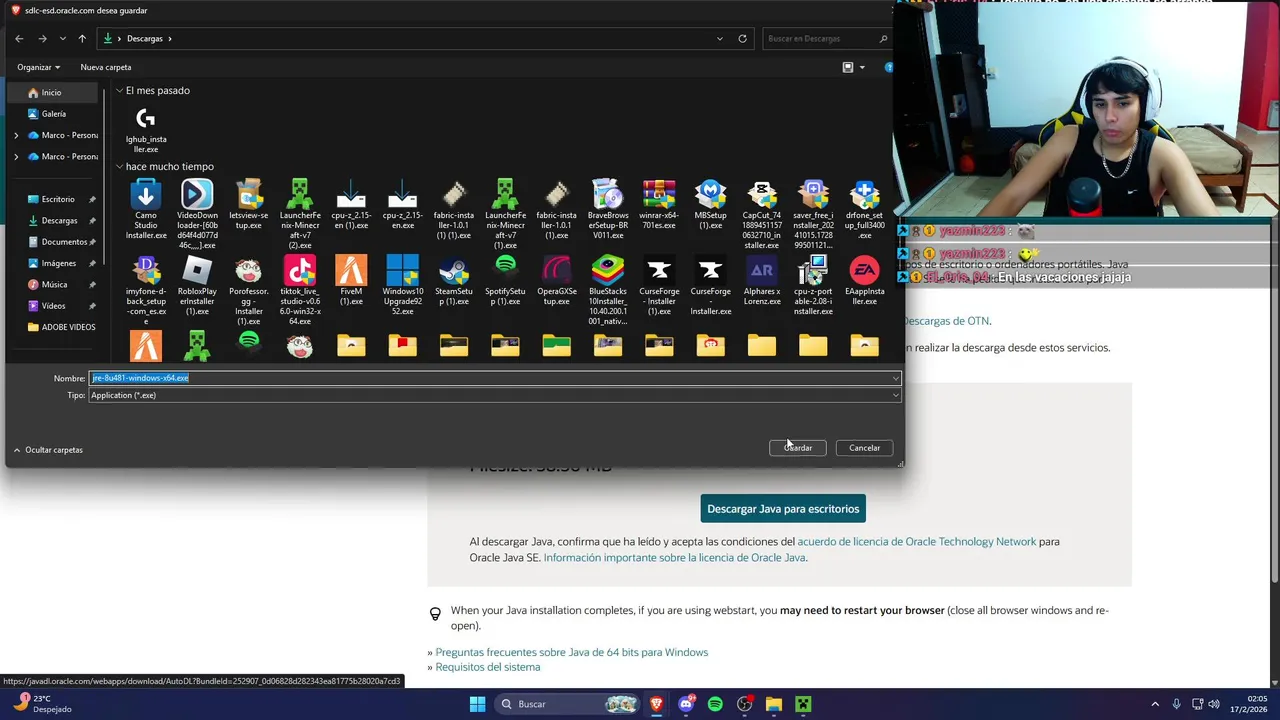
Task: Refresh the Descargas folder view
Action: 742,38
